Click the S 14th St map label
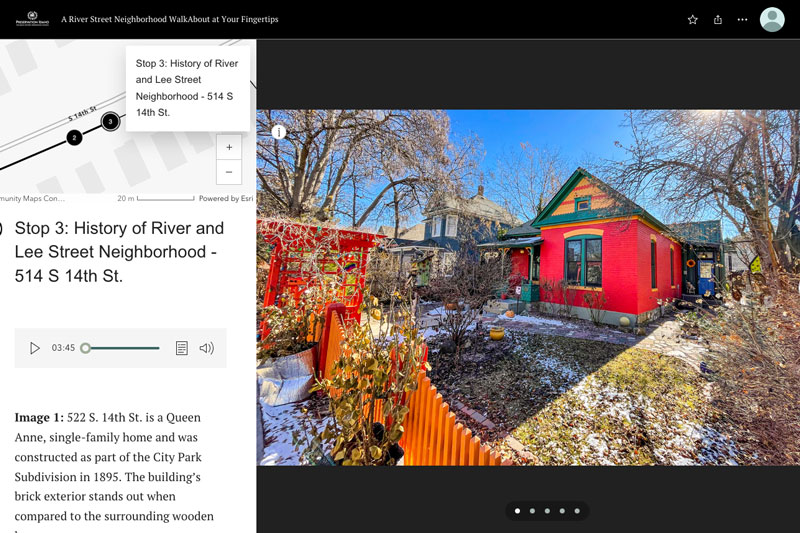The height and width of the screenshot is (533, 800). pyautogui.click(x=83, y=114)
